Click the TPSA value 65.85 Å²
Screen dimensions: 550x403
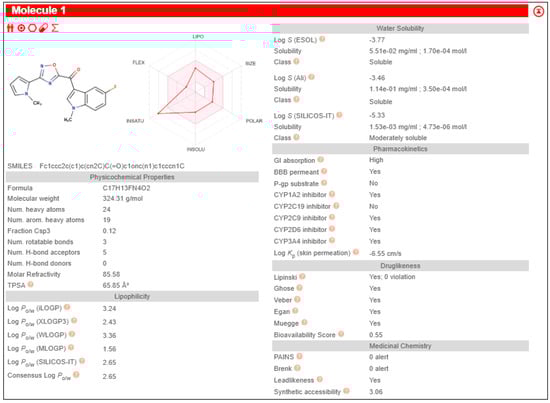pyautogui.click(x=116, y=285)
